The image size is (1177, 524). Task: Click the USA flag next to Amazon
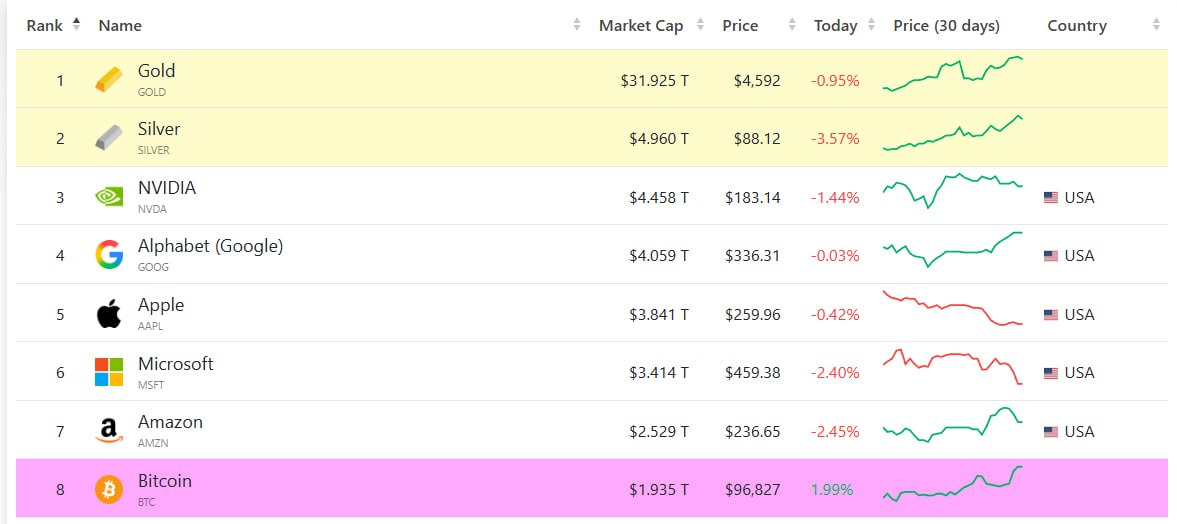(x=1051, y=431)
